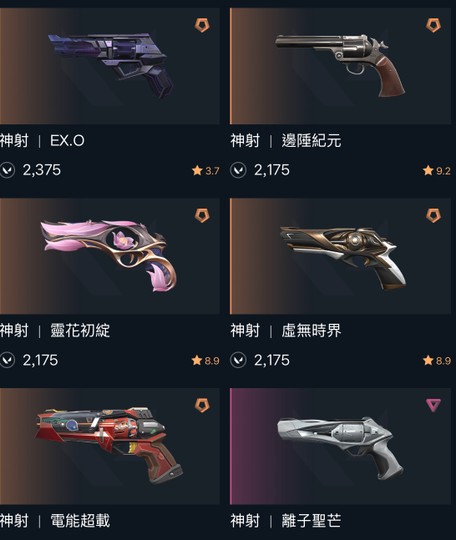Click the orange tier badge on 虛無時界 card

pos(433,215)
